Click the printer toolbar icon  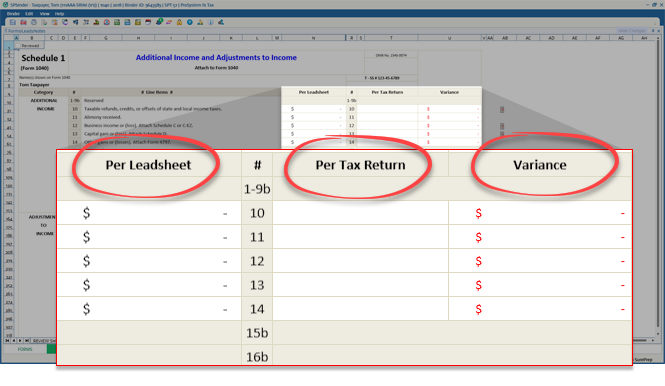pyautogui.click(x=34, y=22)
